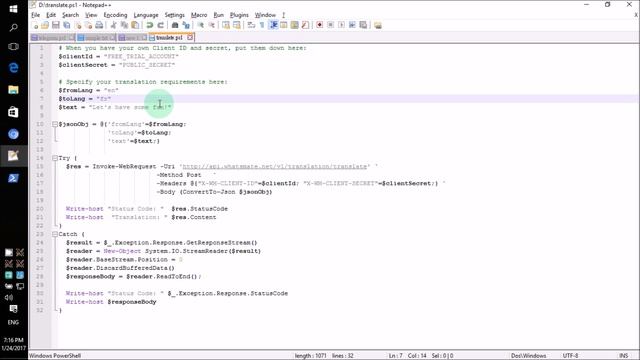This screenshot has height=360, width=640.
Task: Save the current file using toolbar
Action: 56,25
